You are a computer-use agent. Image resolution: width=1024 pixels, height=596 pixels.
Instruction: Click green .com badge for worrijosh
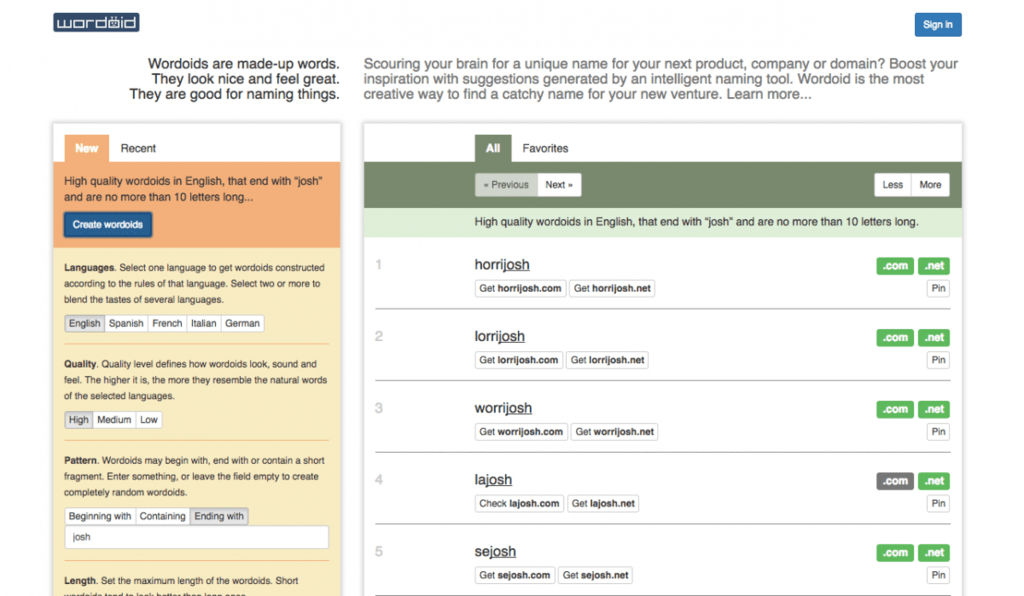pos(895,409)
